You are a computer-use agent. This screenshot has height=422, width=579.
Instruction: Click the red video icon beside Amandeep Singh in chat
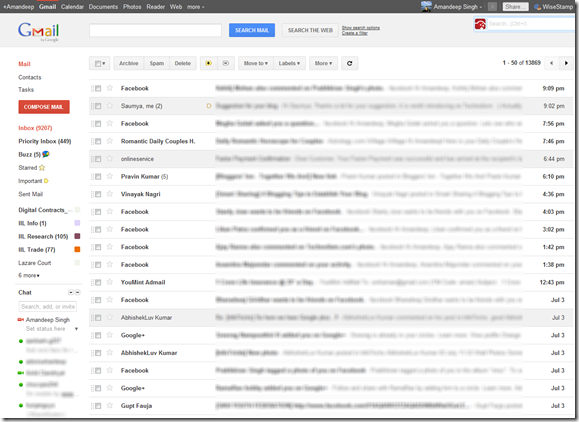point(21,320)
